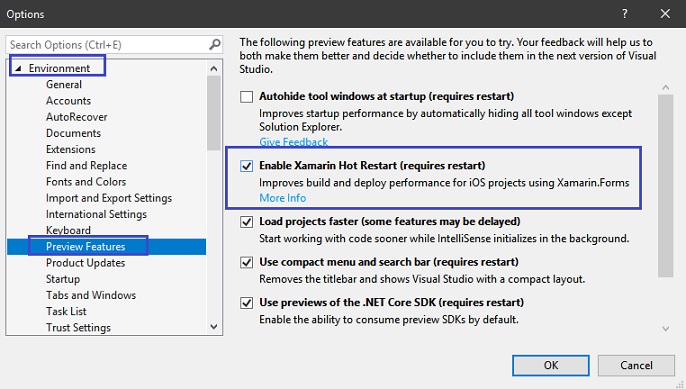Click the options tree scrollbar thumb

click(x=214, y=113)
